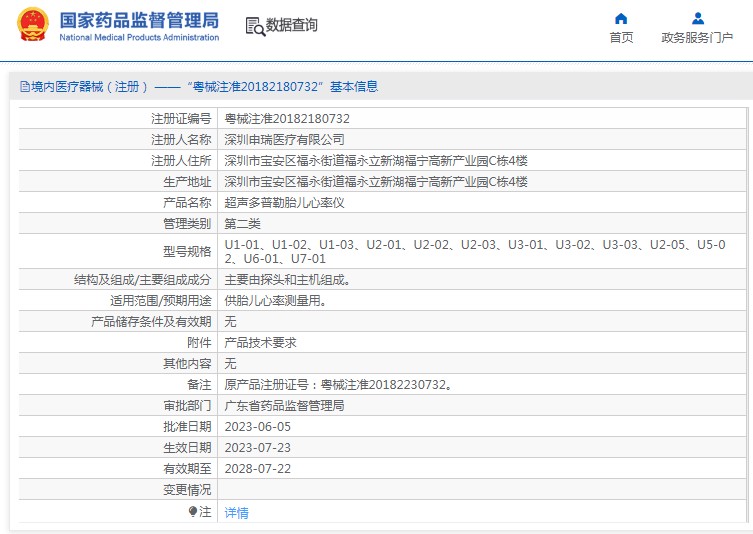This screenshot has width=753, height=534.
Task: Select expiry date 2028-07-22
Action: [257, 469]
